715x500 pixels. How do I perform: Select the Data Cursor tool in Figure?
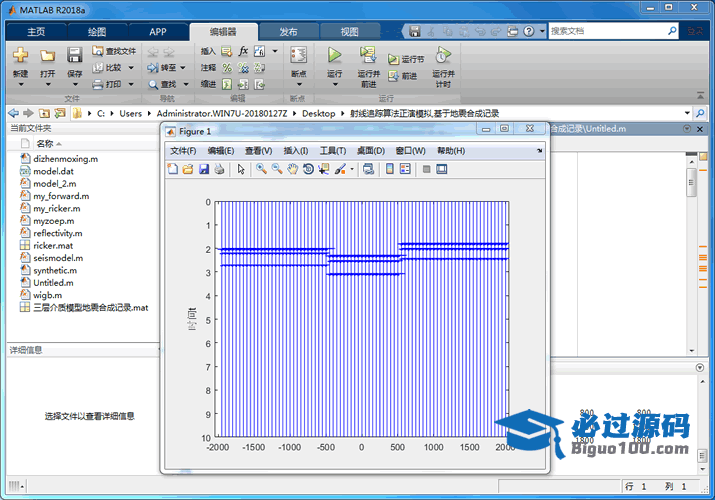324,170
